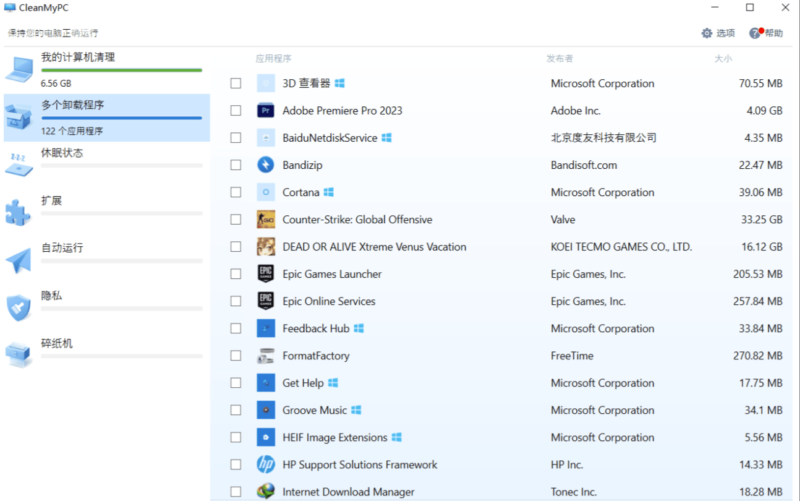Enable the DEAD OR ALIVE Xtreme checkbox

236,247
